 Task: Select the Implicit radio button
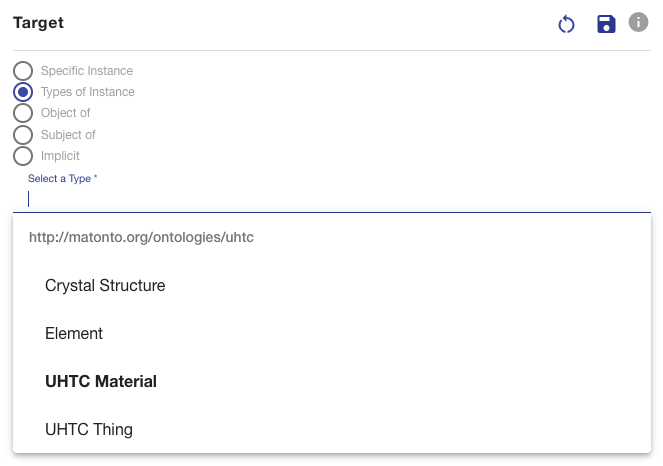tap(23, 156)
